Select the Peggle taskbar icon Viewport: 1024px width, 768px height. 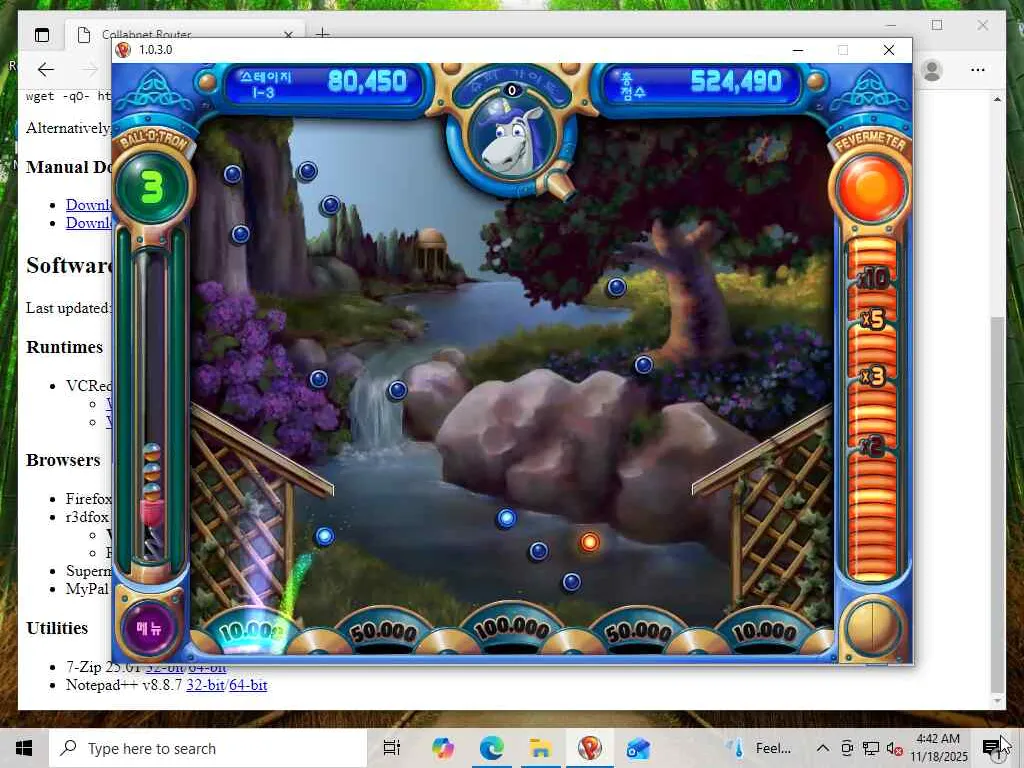(590, 748)
